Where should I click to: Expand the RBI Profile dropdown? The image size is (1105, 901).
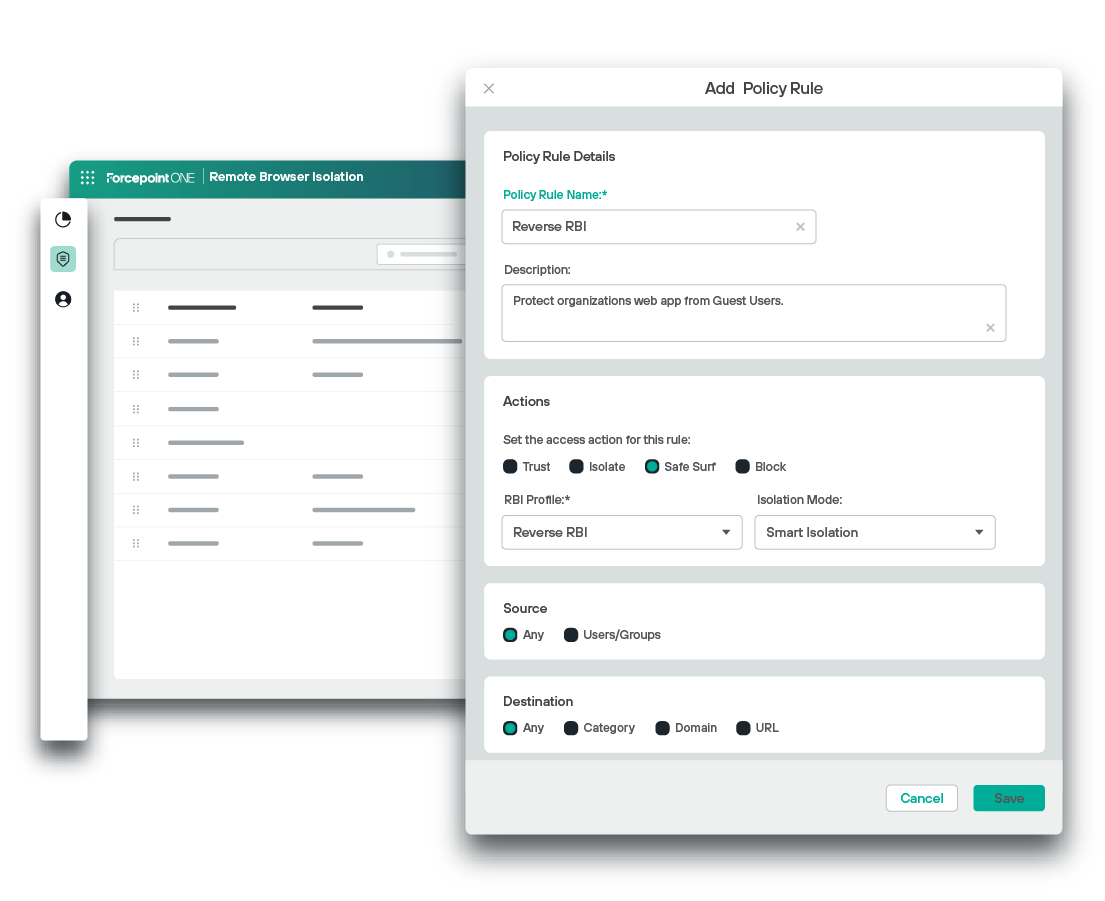(x=726, y=532)
